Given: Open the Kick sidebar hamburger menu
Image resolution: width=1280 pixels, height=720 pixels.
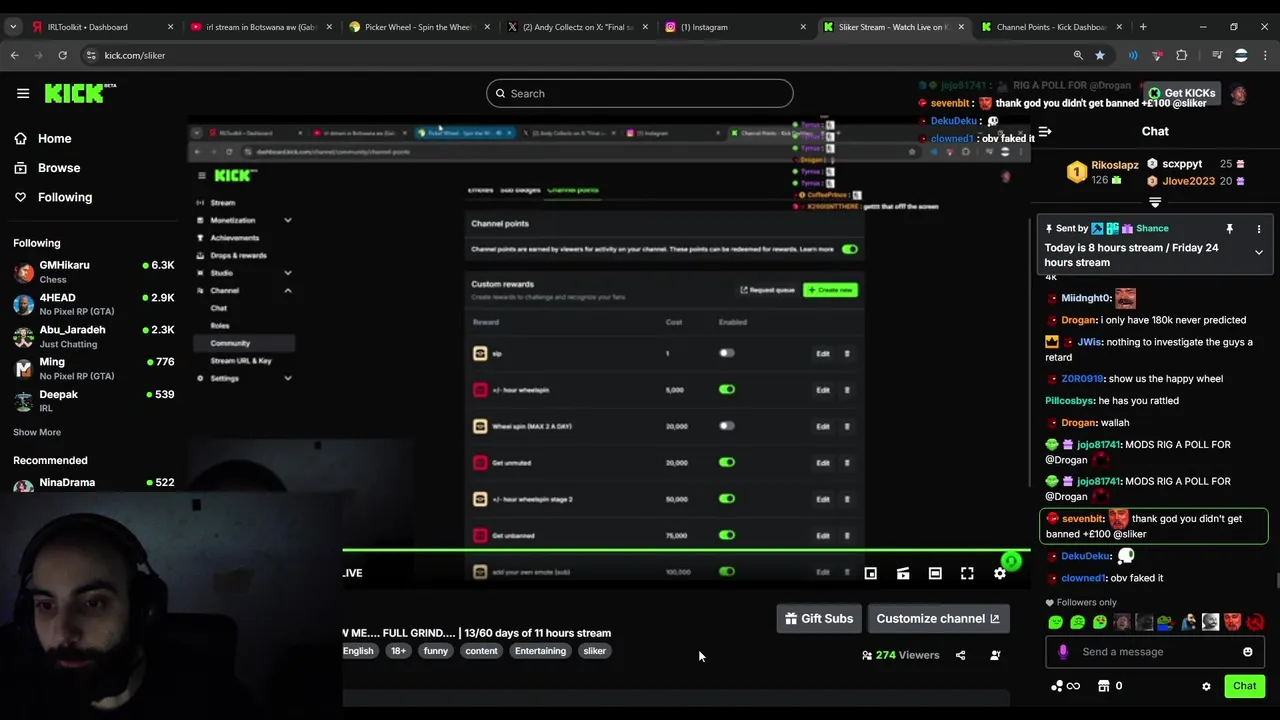Looking at the screenshot, I should click(23, 93).
